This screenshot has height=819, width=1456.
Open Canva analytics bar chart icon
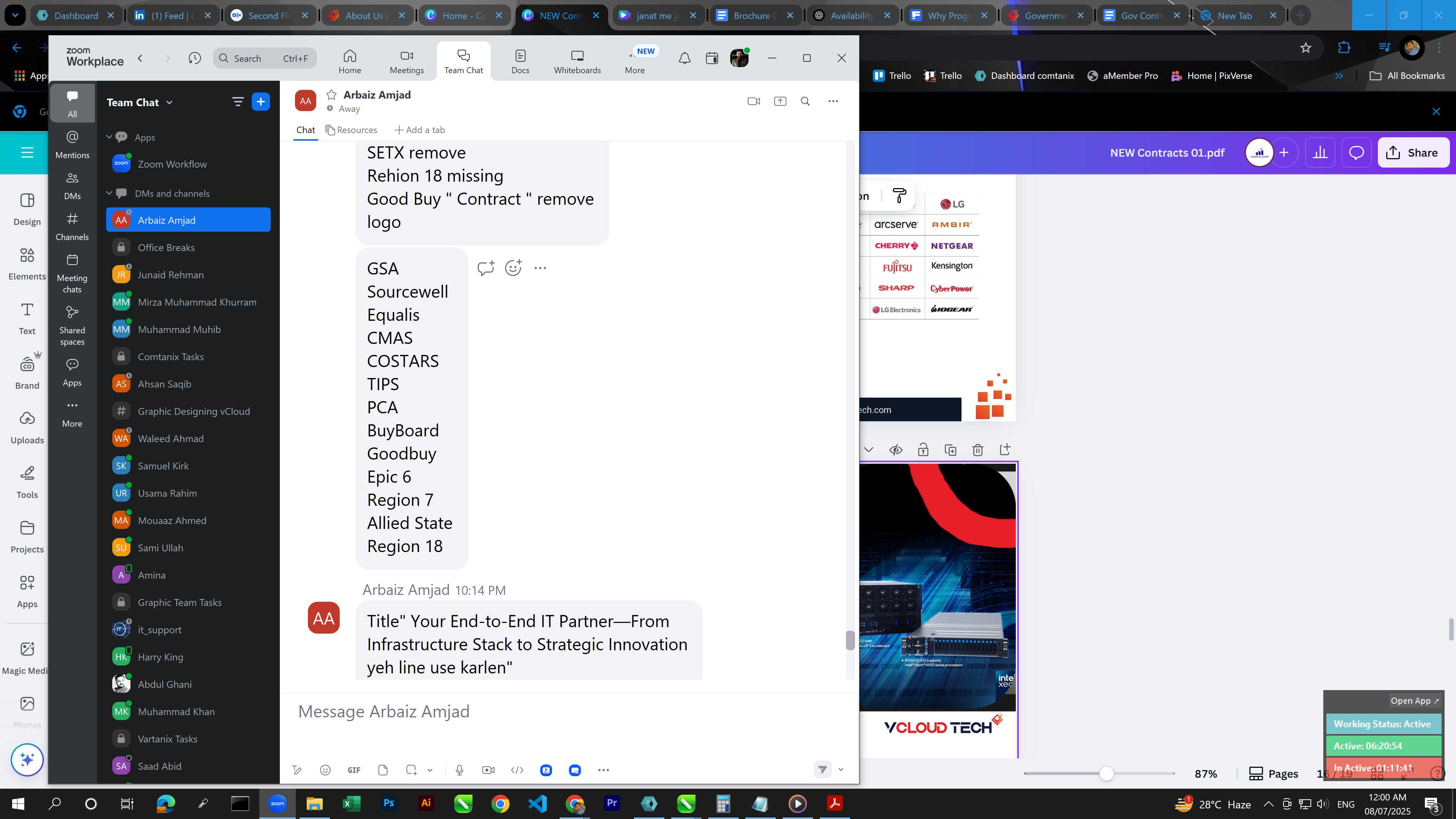coord(1320,152)
